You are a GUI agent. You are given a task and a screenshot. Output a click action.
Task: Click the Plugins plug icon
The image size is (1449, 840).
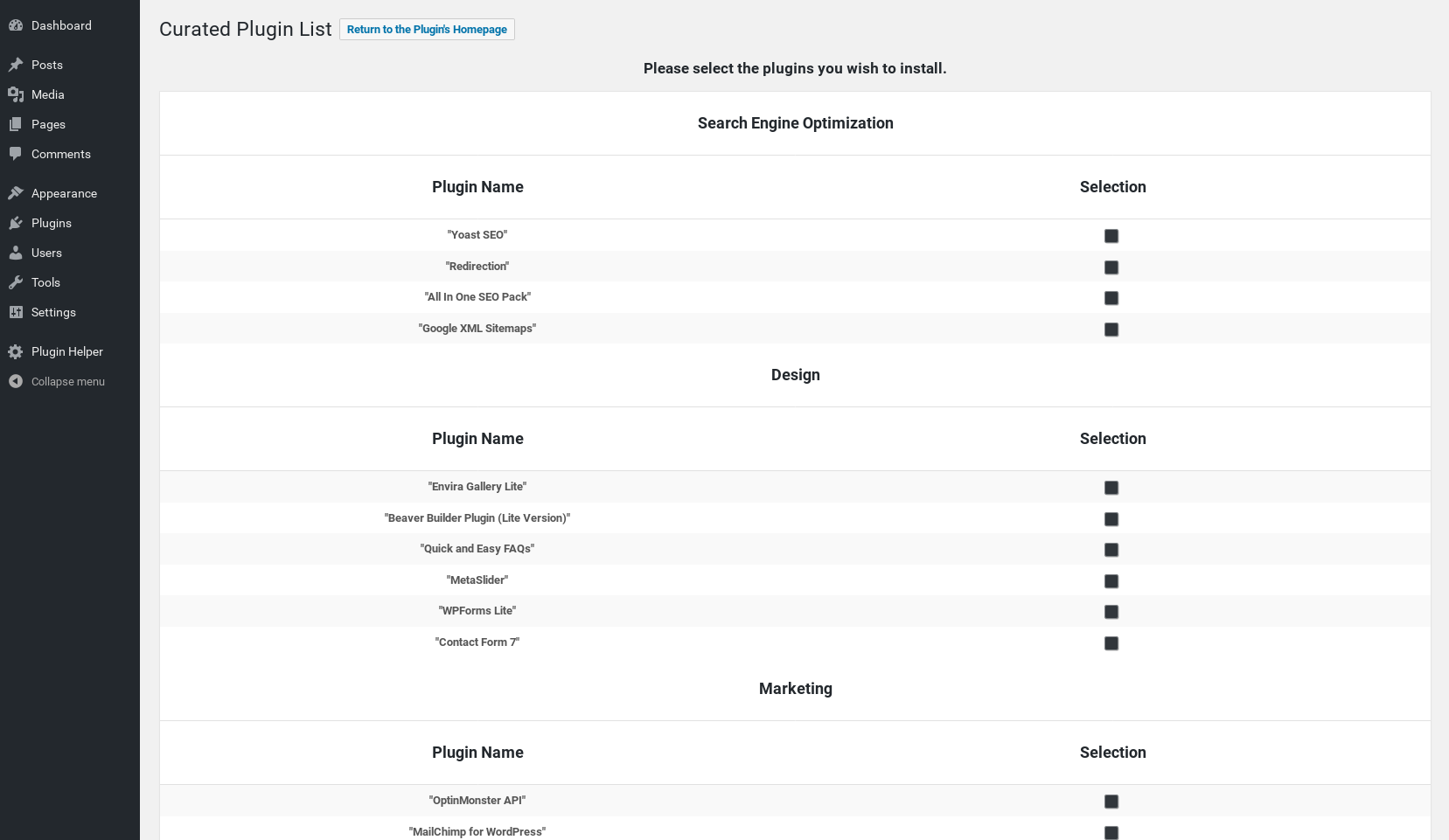[16, 223]
